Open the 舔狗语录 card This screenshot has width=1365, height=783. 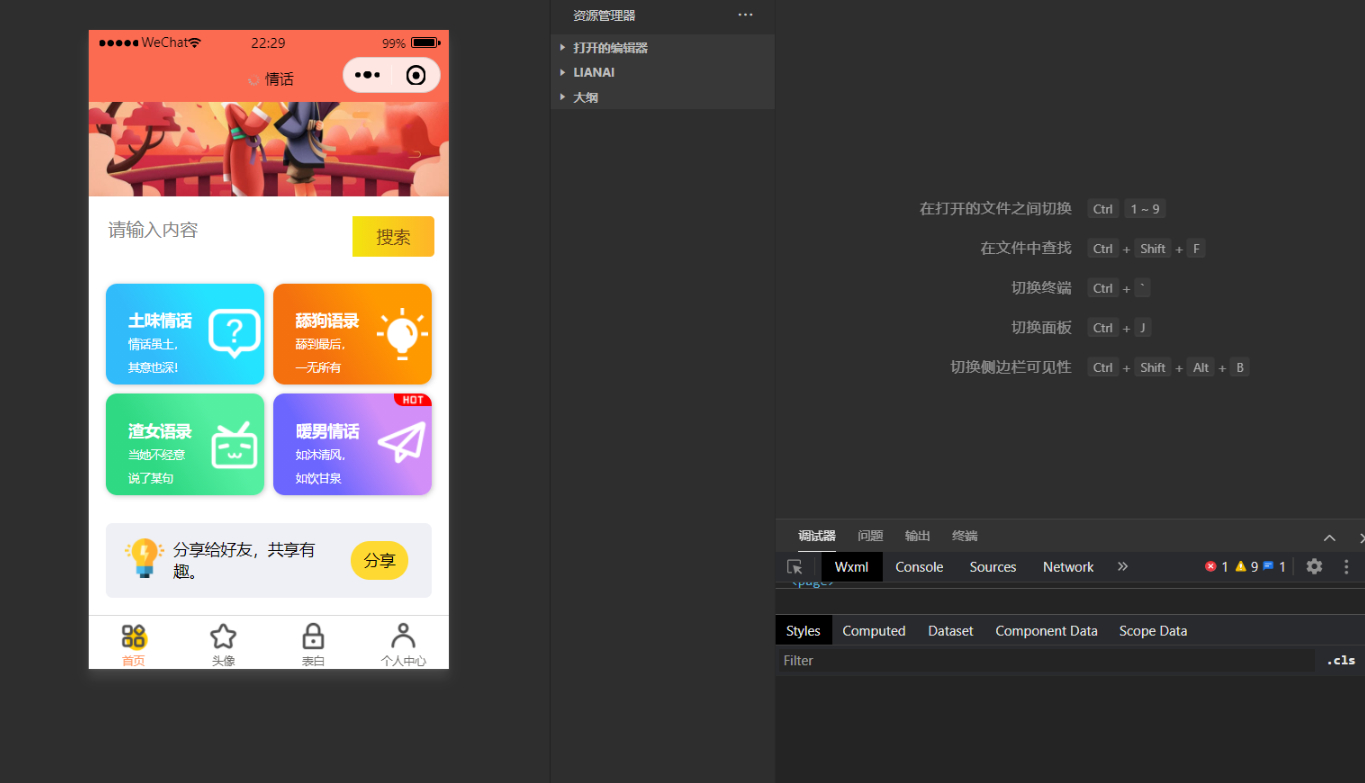tap(352, 334)
